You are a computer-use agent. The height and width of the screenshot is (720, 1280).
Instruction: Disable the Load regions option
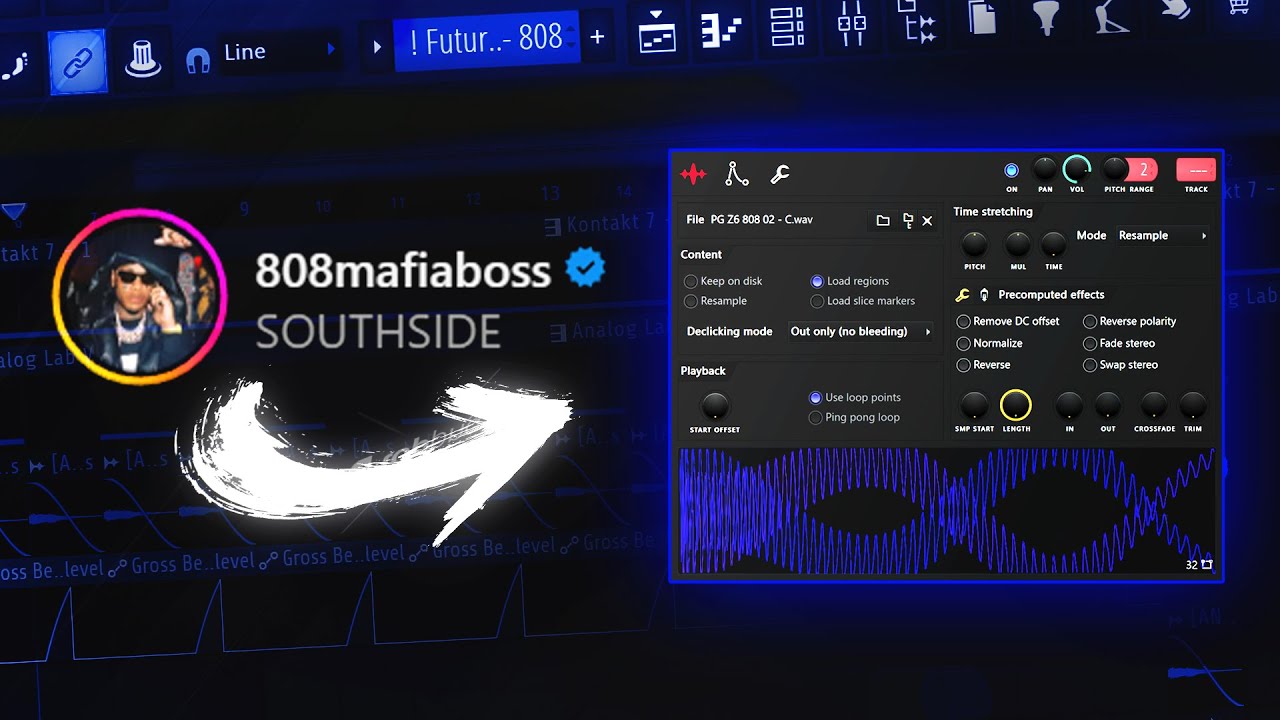point(850,281)
